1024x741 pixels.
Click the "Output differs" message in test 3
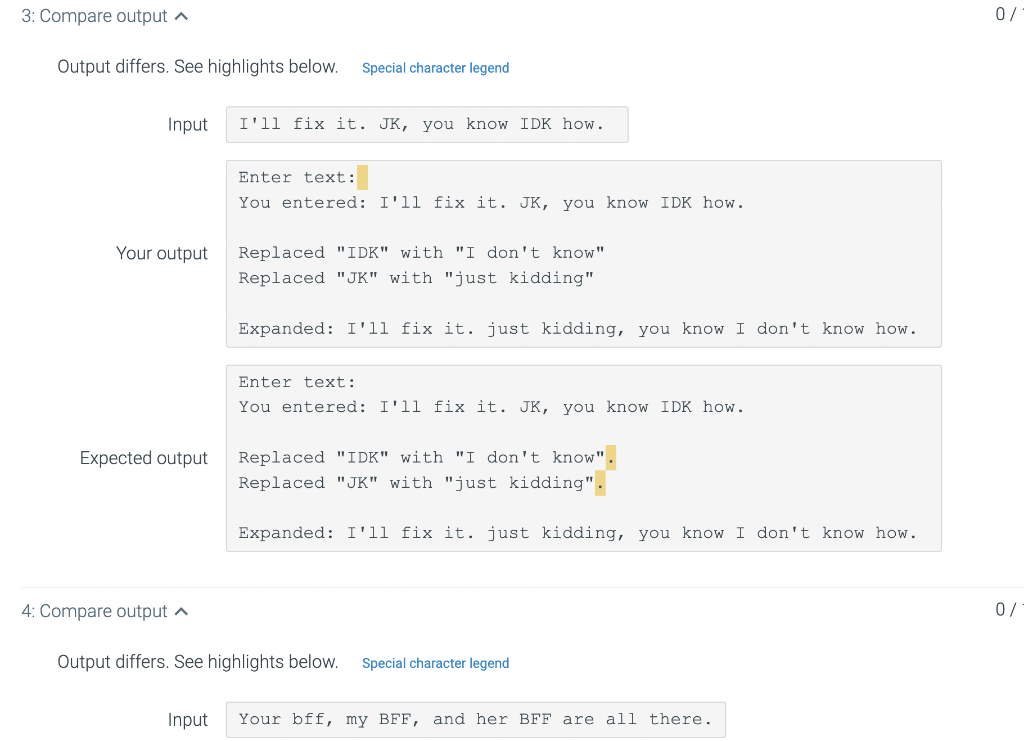(x=197, y=66)
